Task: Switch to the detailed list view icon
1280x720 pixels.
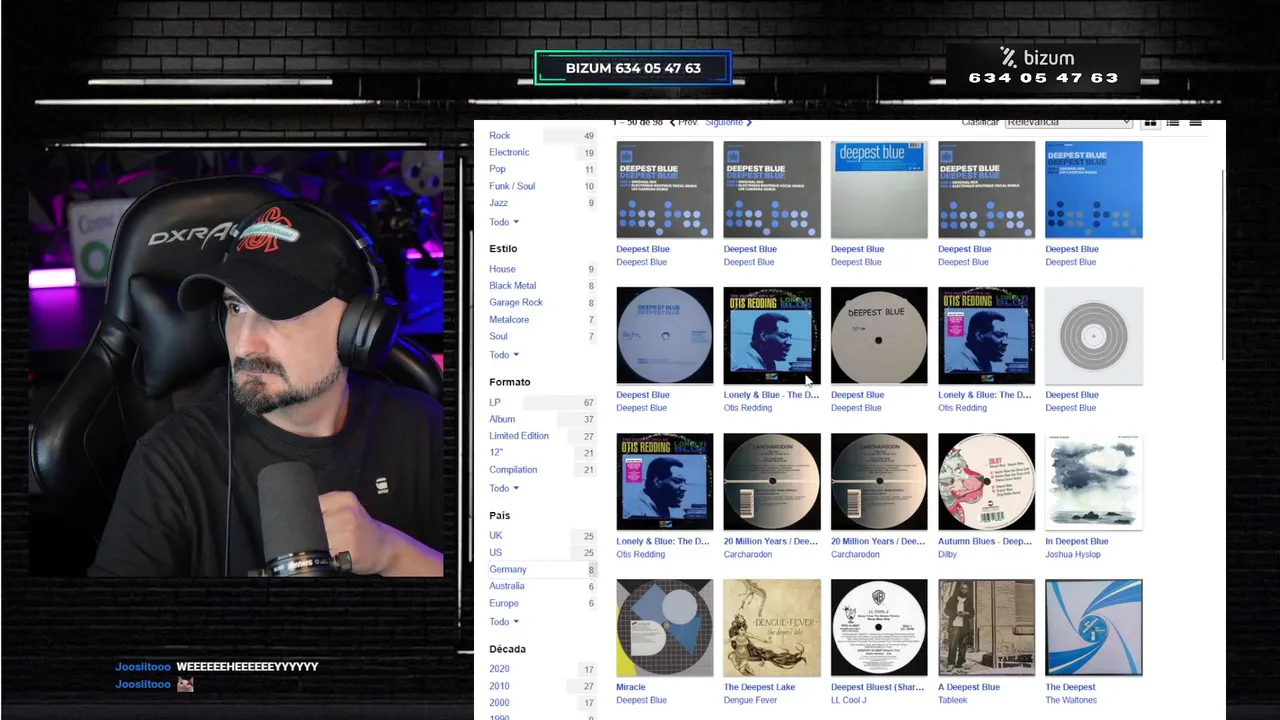Action: point(1173,122)
